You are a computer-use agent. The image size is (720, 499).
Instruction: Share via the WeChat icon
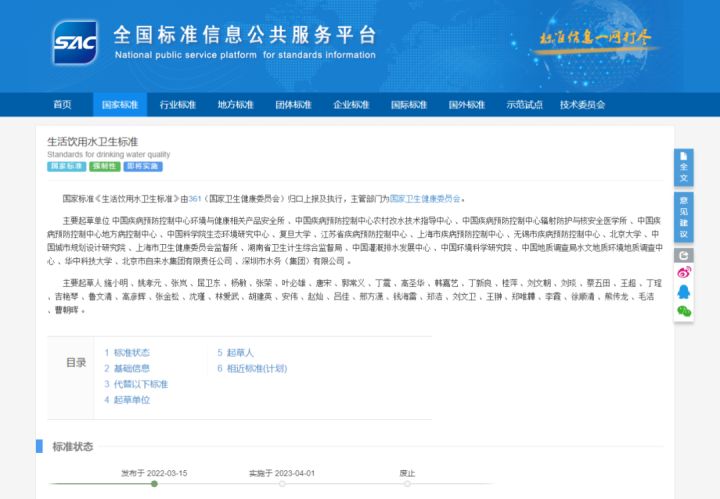pos(684,311)
